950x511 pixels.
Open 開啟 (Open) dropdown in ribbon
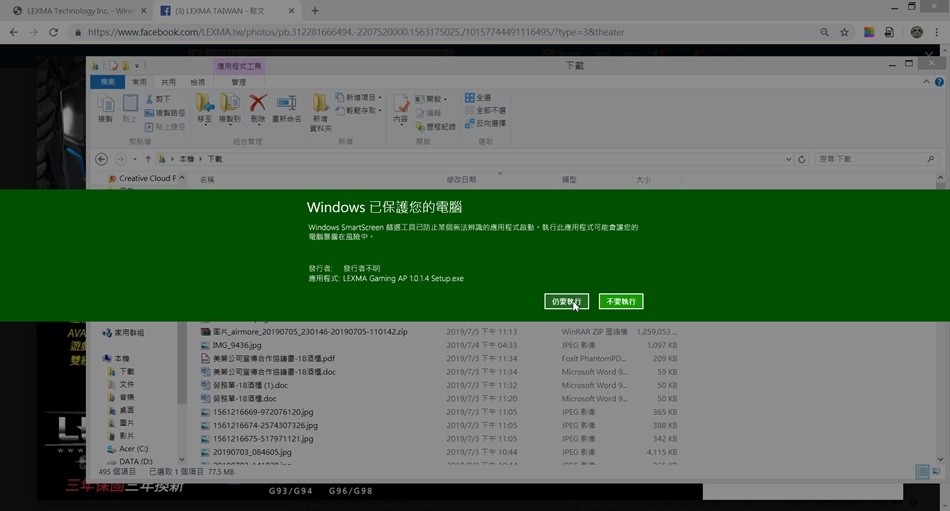click(x=431, y=99)
